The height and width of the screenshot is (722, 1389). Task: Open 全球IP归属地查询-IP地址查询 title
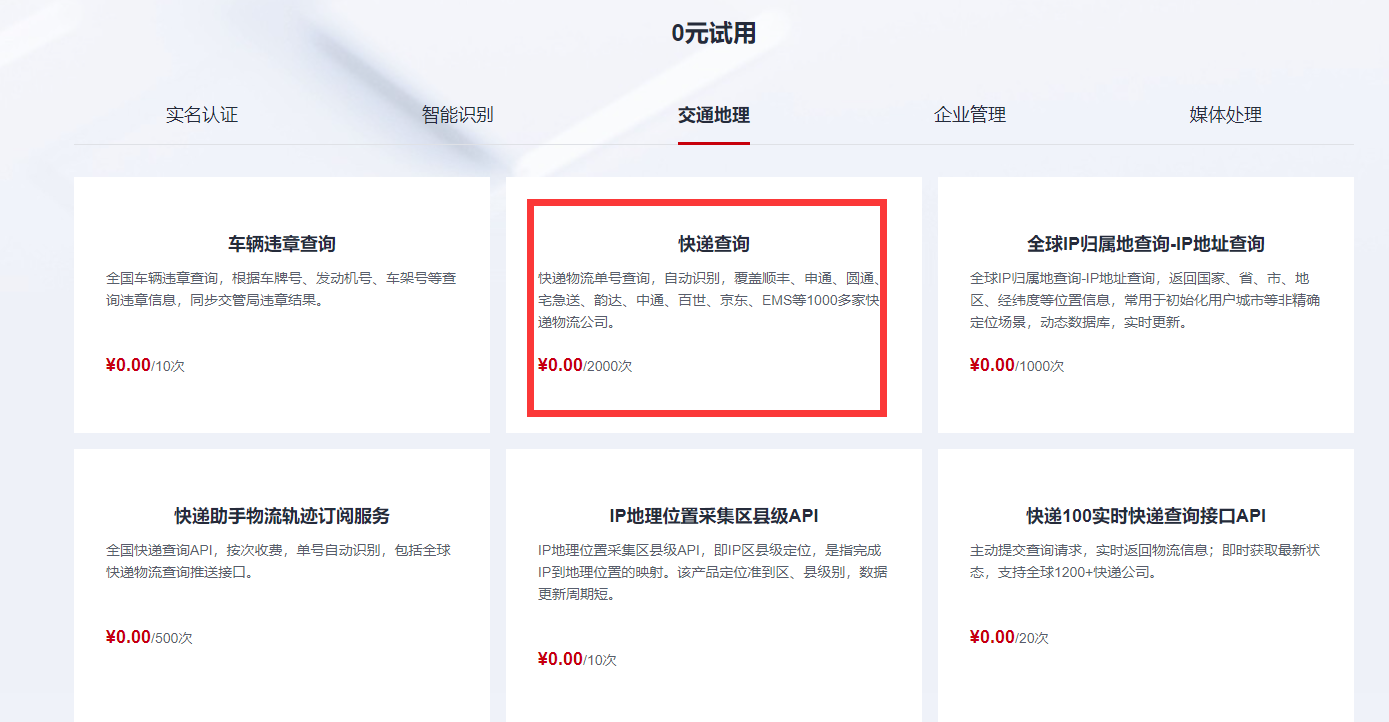click(1146, 244)
